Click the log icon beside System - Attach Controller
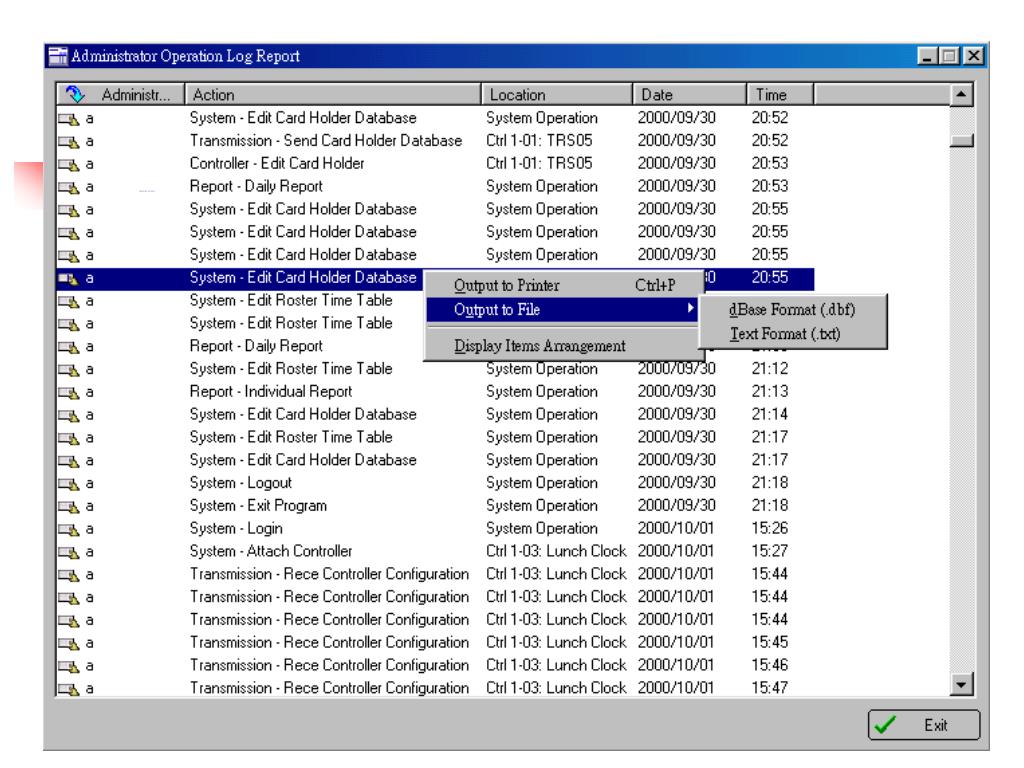This screenshot has width=1024, height=768. tap(69, 552)
